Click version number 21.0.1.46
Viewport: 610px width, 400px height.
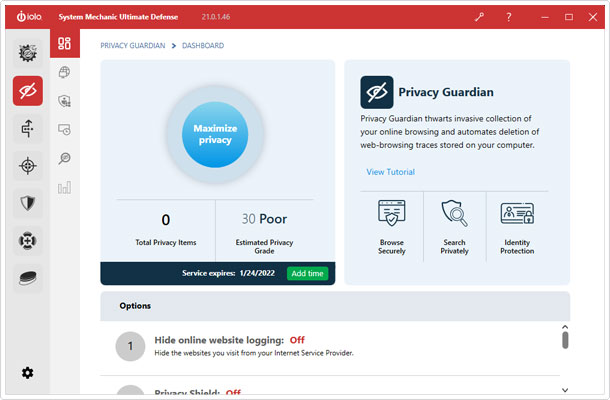[216, 17]
